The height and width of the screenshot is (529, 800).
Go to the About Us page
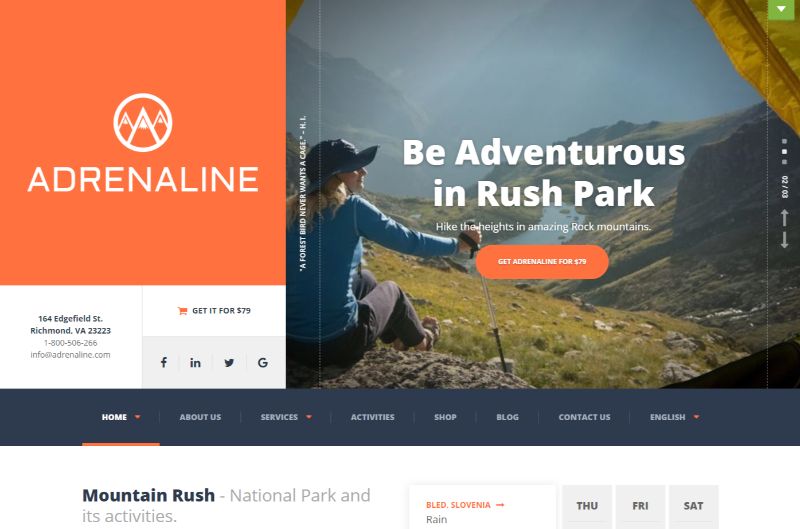200,417
